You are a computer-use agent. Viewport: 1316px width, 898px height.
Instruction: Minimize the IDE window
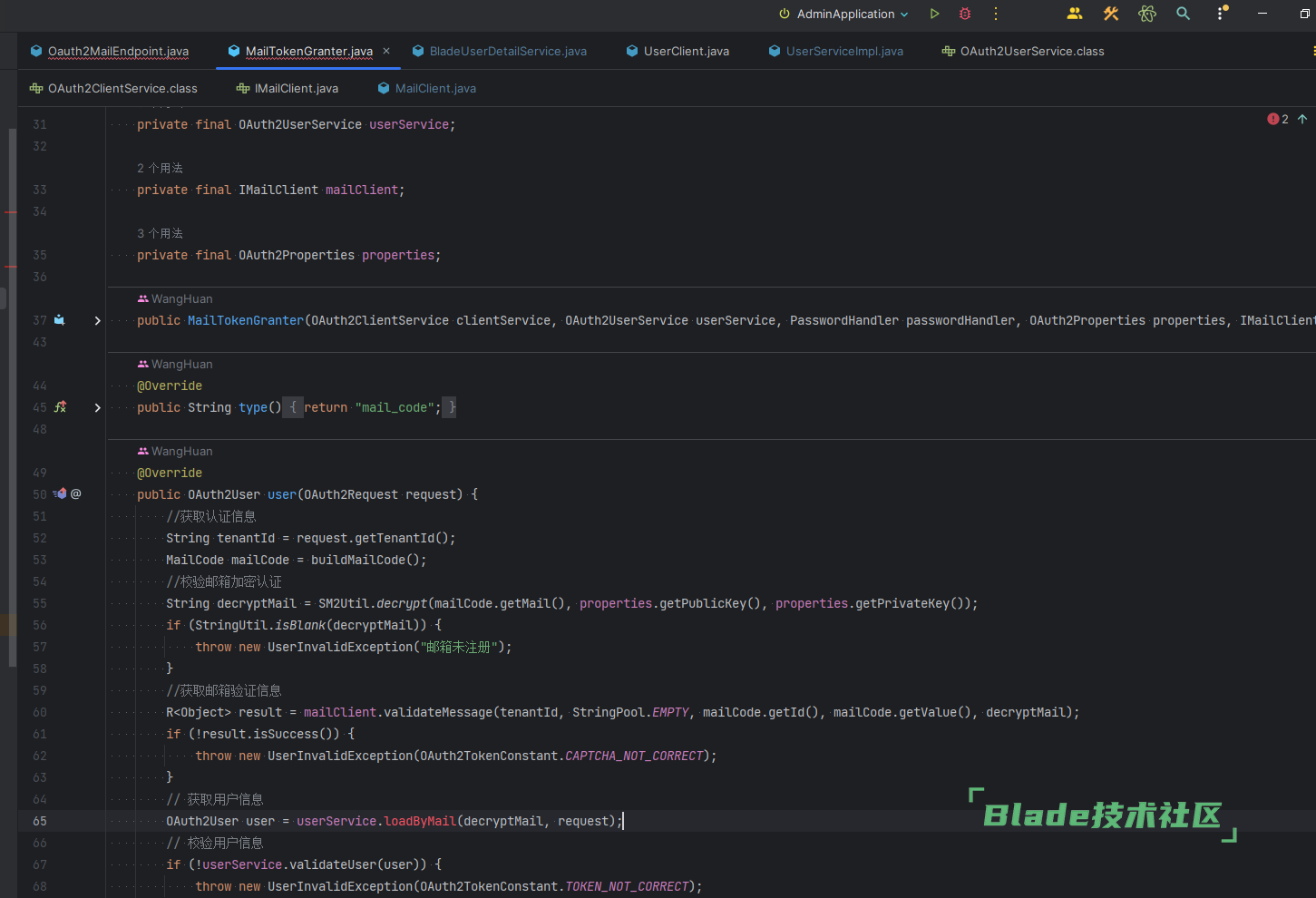pos(1262,14)
